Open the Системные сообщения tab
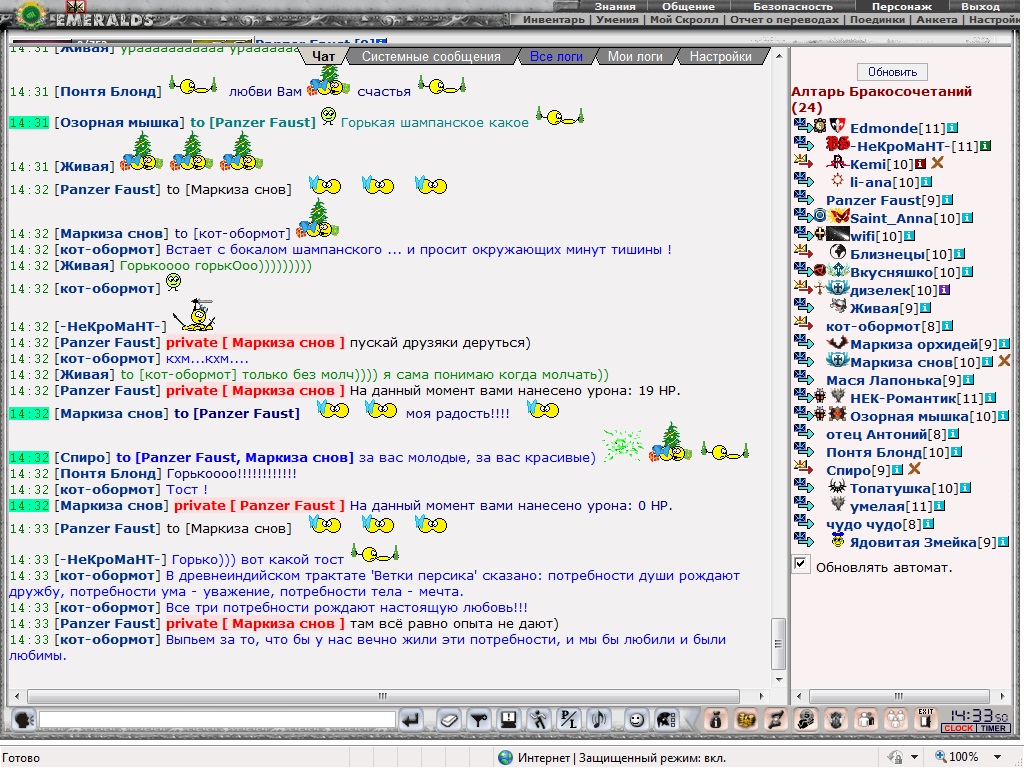 click(431, 57)
